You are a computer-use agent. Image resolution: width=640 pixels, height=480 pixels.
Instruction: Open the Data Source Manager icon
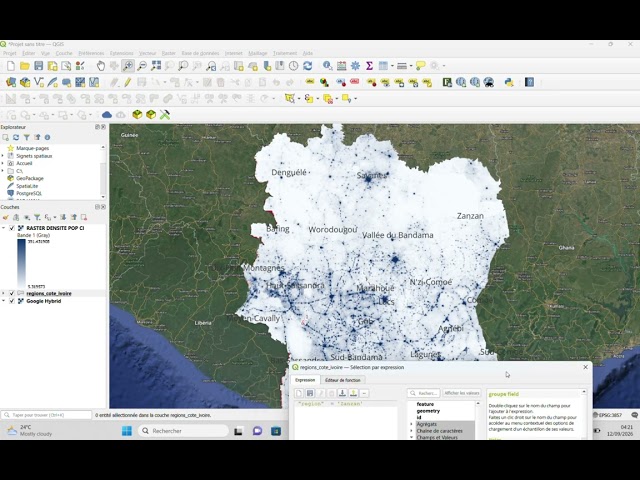[11, 82]
